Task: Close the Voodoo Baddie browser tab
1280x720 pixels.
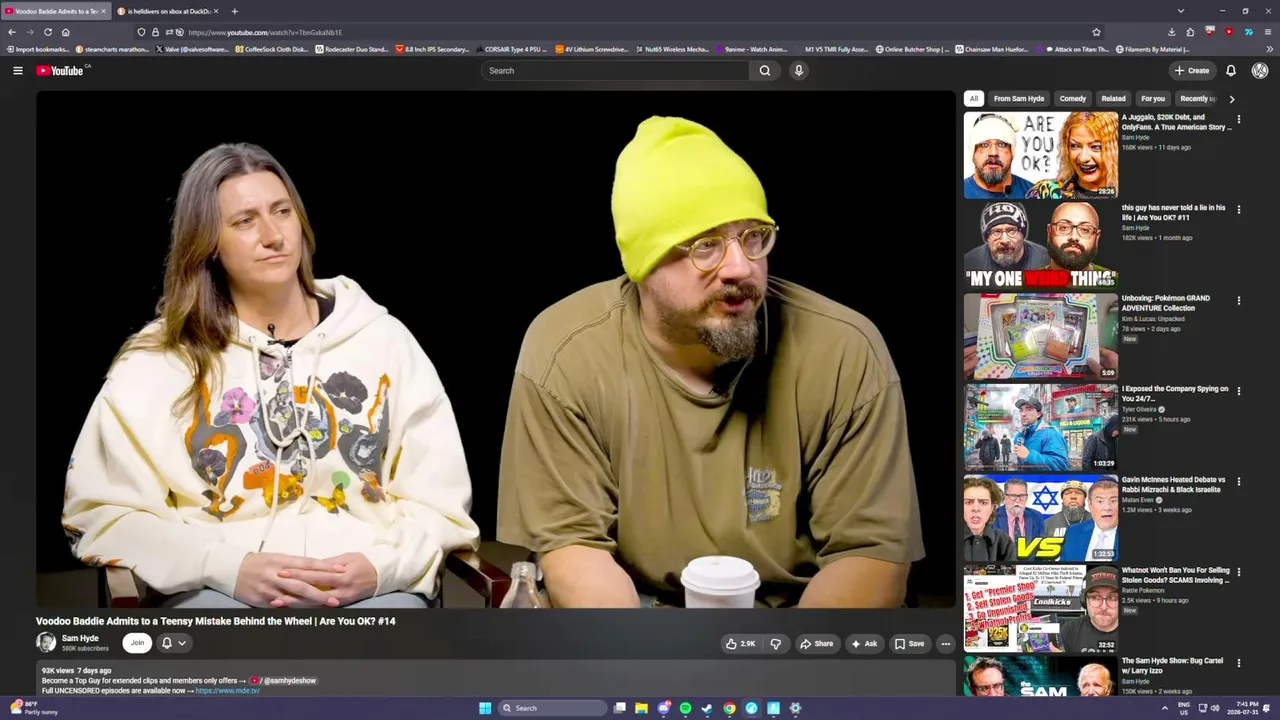Action: pyautogui.click(x=102, y=11)
